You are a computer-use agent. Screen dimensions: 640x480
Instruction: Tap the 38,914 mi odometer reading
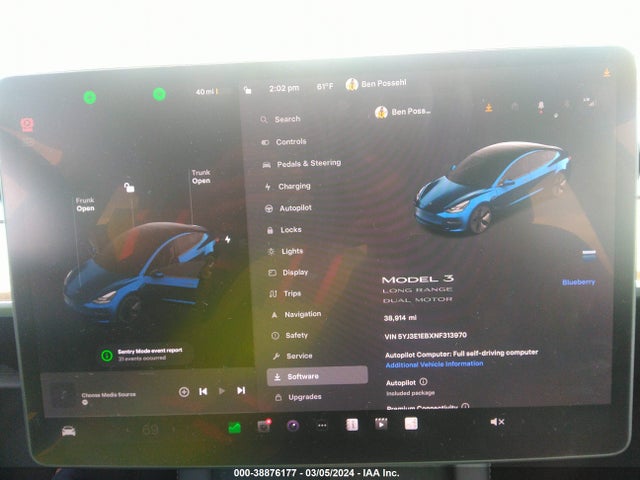pos(400,318)
